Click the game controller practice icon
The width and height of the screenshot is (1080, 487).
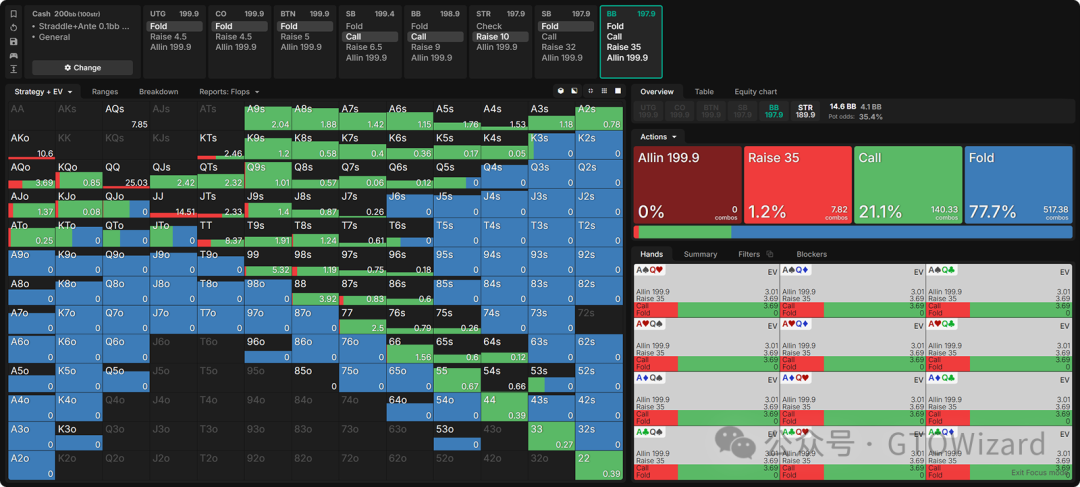[x=14, y=55]
